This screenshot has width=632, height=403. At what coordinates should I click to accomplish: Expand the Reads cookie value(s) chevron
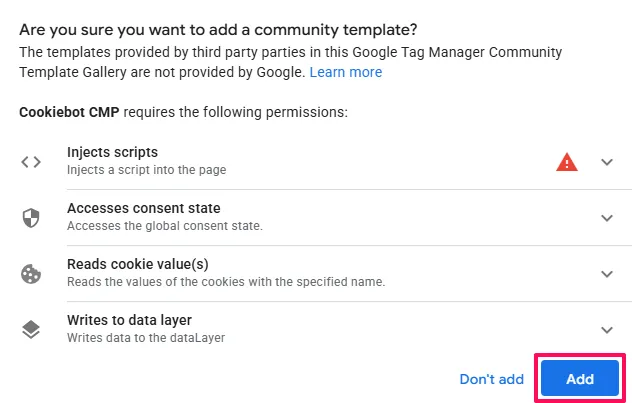[607, 274]
